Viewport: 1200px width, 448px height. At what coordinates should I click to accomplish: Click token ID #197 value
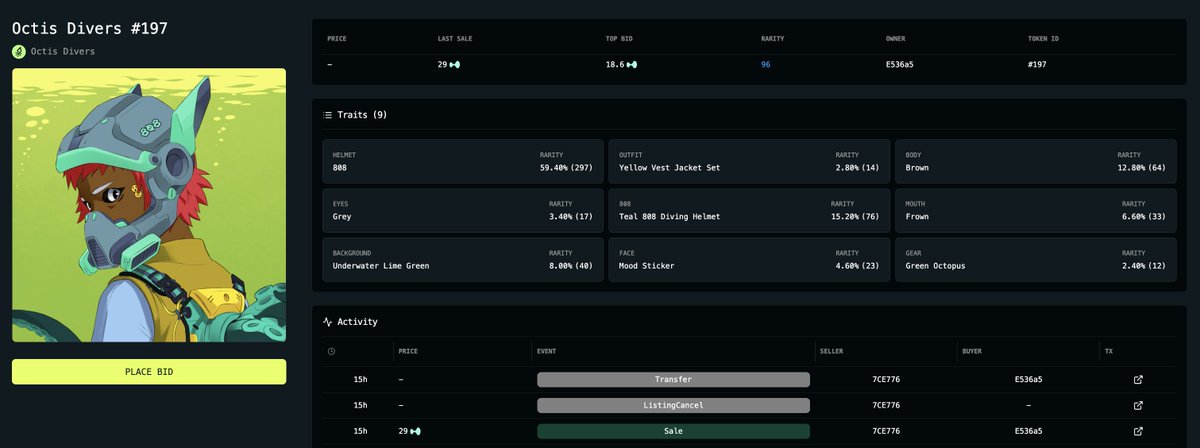click(x=1037, y=65)
